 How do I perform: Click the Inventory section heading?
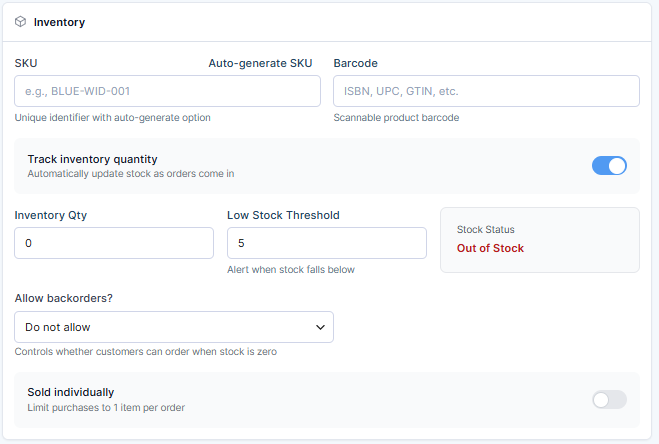point(59,22)
